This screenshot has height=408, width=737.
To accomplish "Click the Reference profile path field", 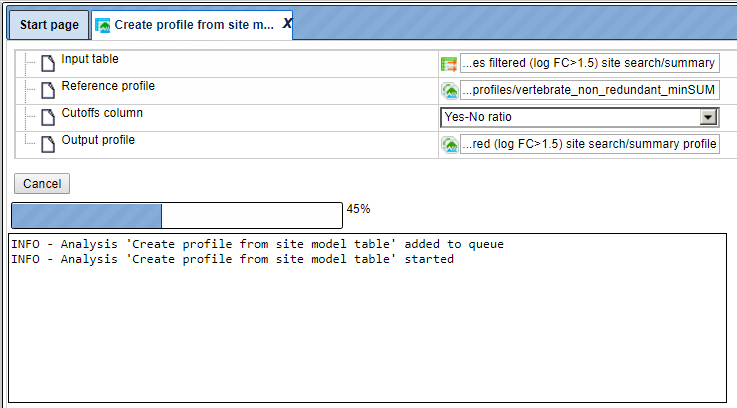I will point(589,90).
